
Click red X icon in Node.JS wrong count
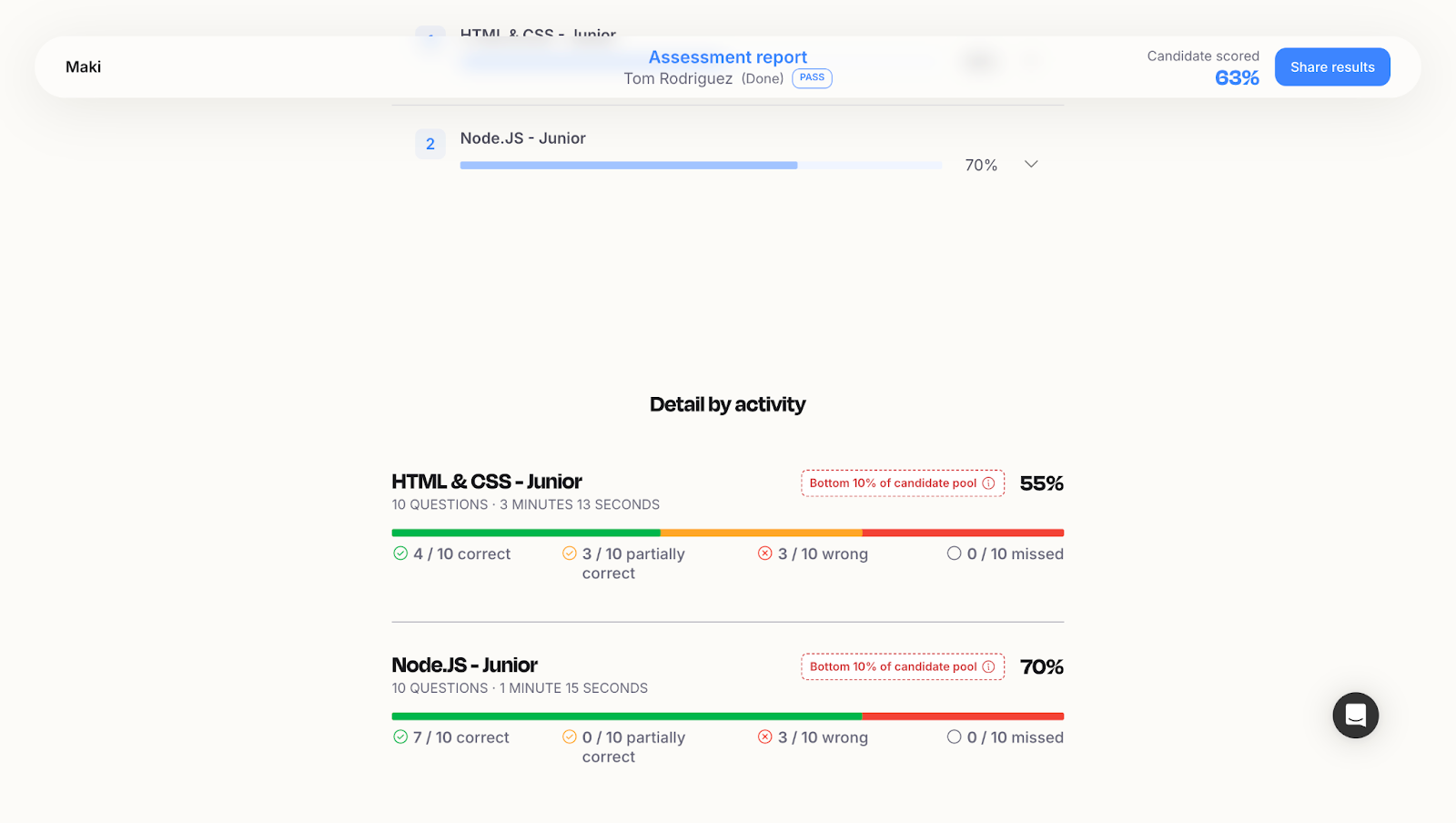point(765,737)
